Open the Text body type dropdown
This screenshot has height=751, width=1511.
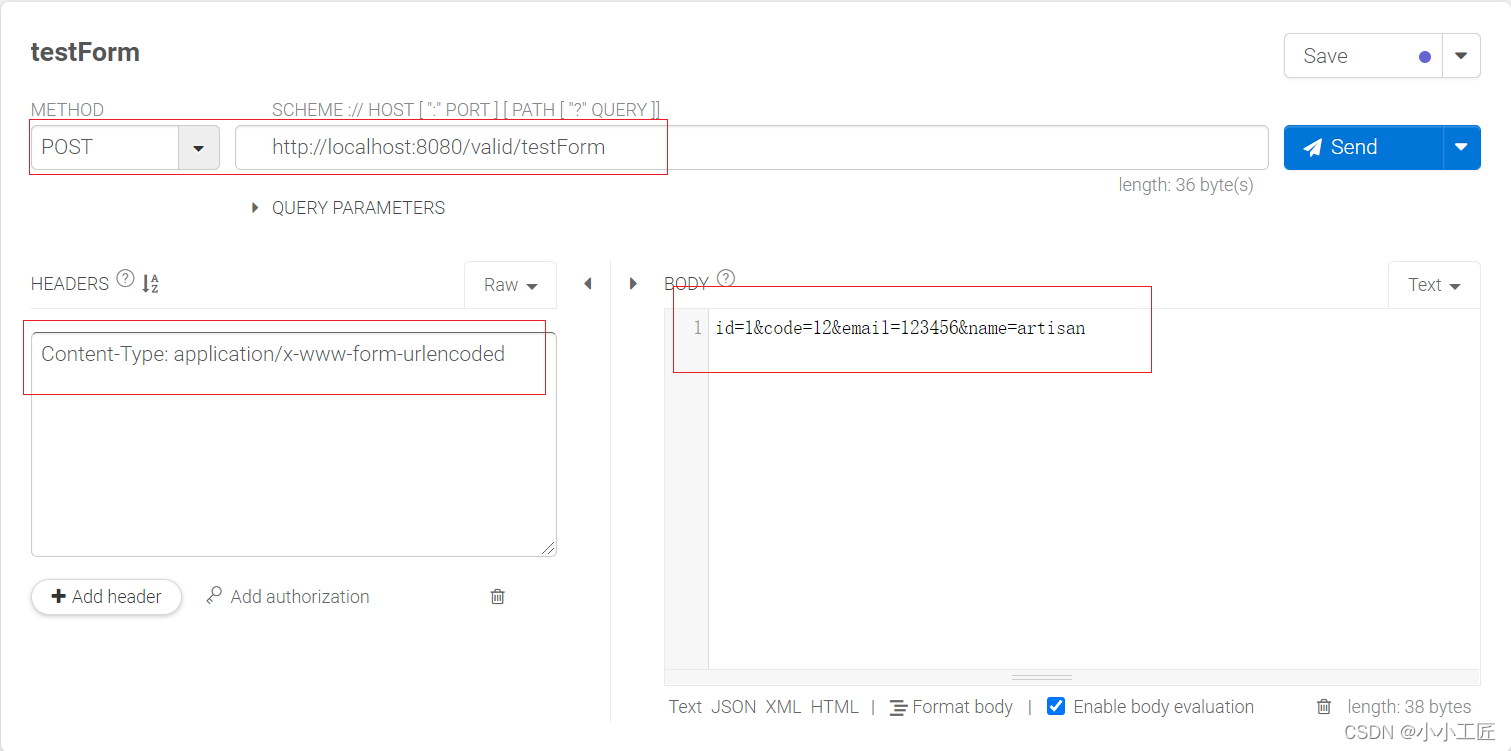tap(1434, 284)
